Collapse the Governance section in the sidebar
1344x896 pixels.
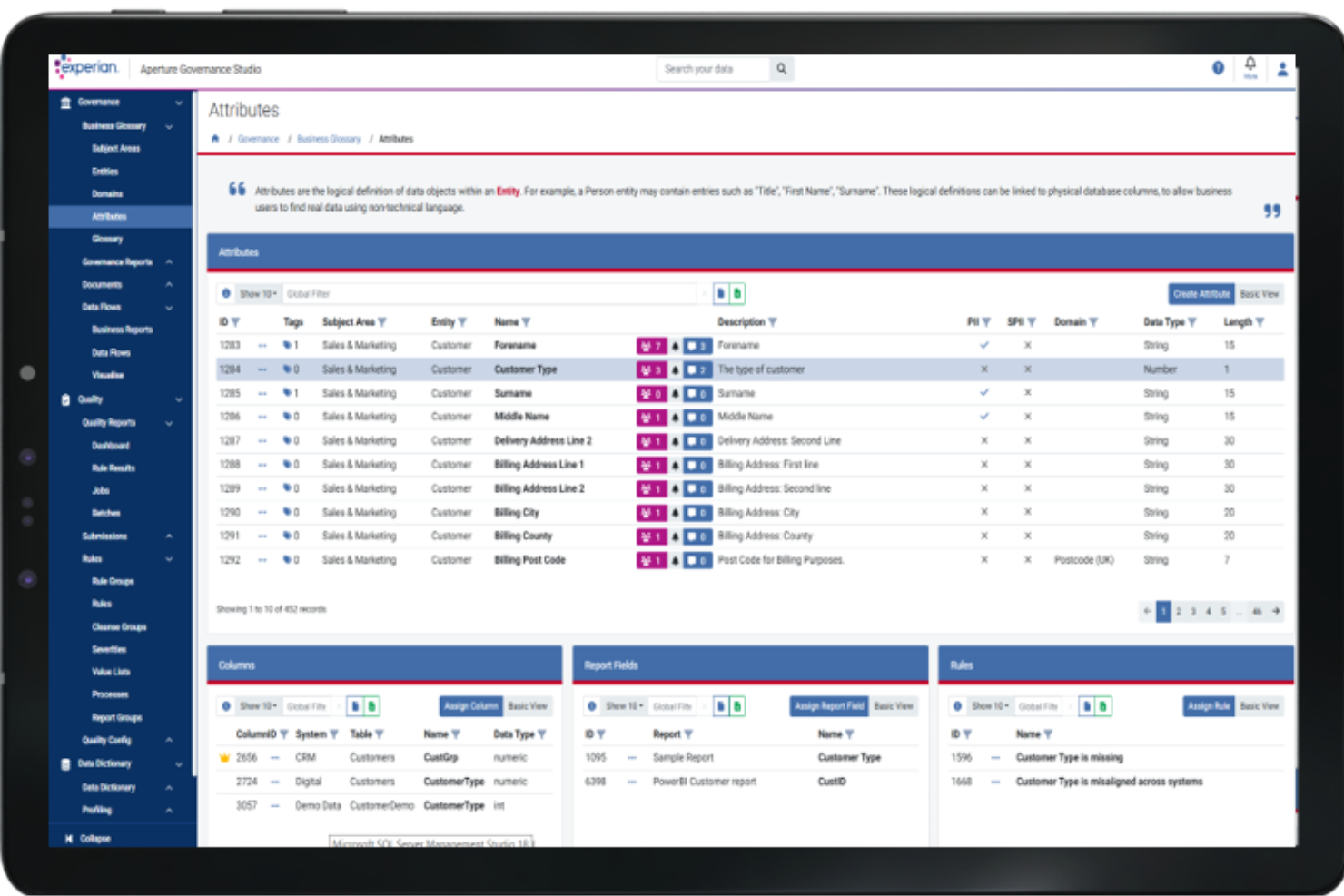[x=178, y=103]
